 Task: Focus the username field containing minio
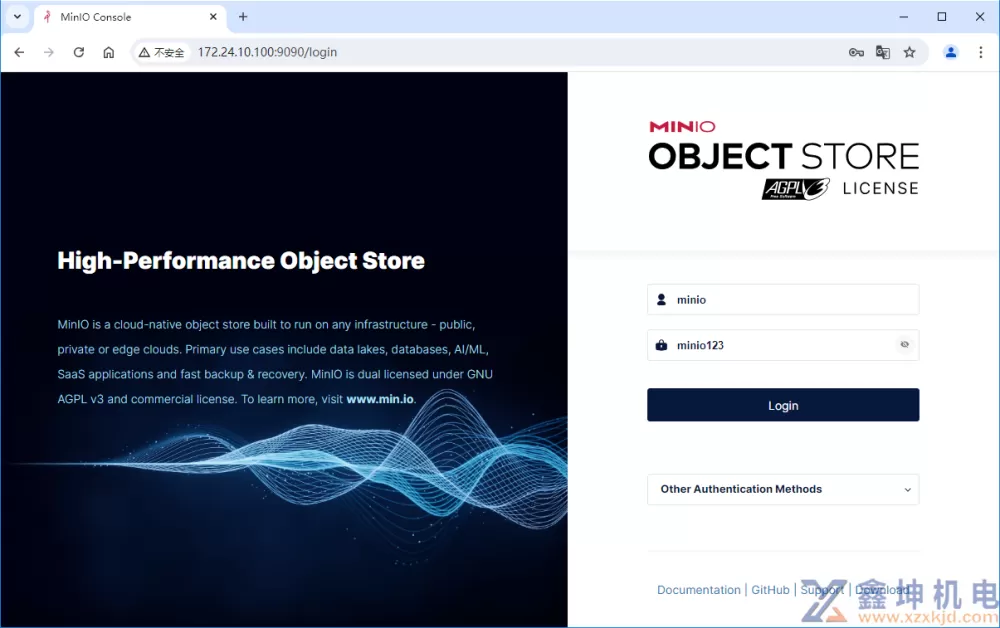783,300
